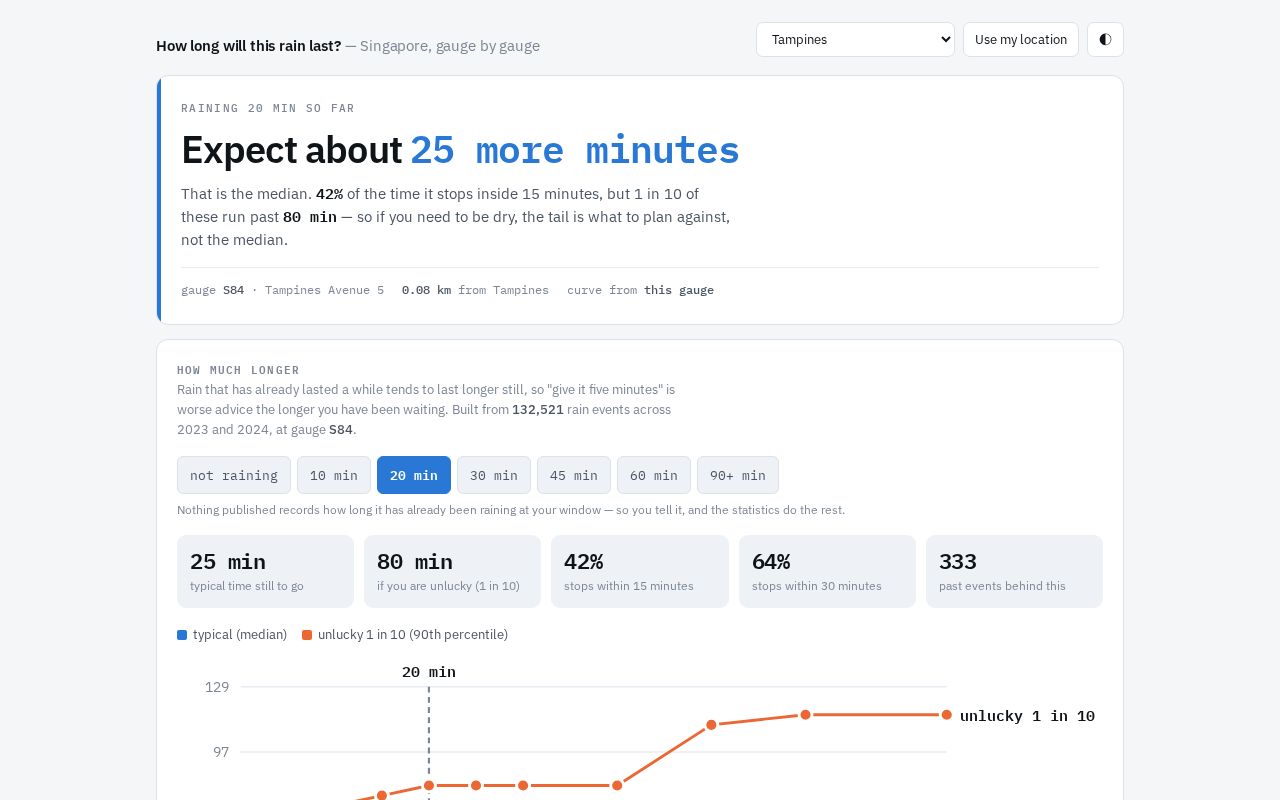Pick the 60 min duration option
The width and height of the screenshot is (1280, 800).
point(654,475)
